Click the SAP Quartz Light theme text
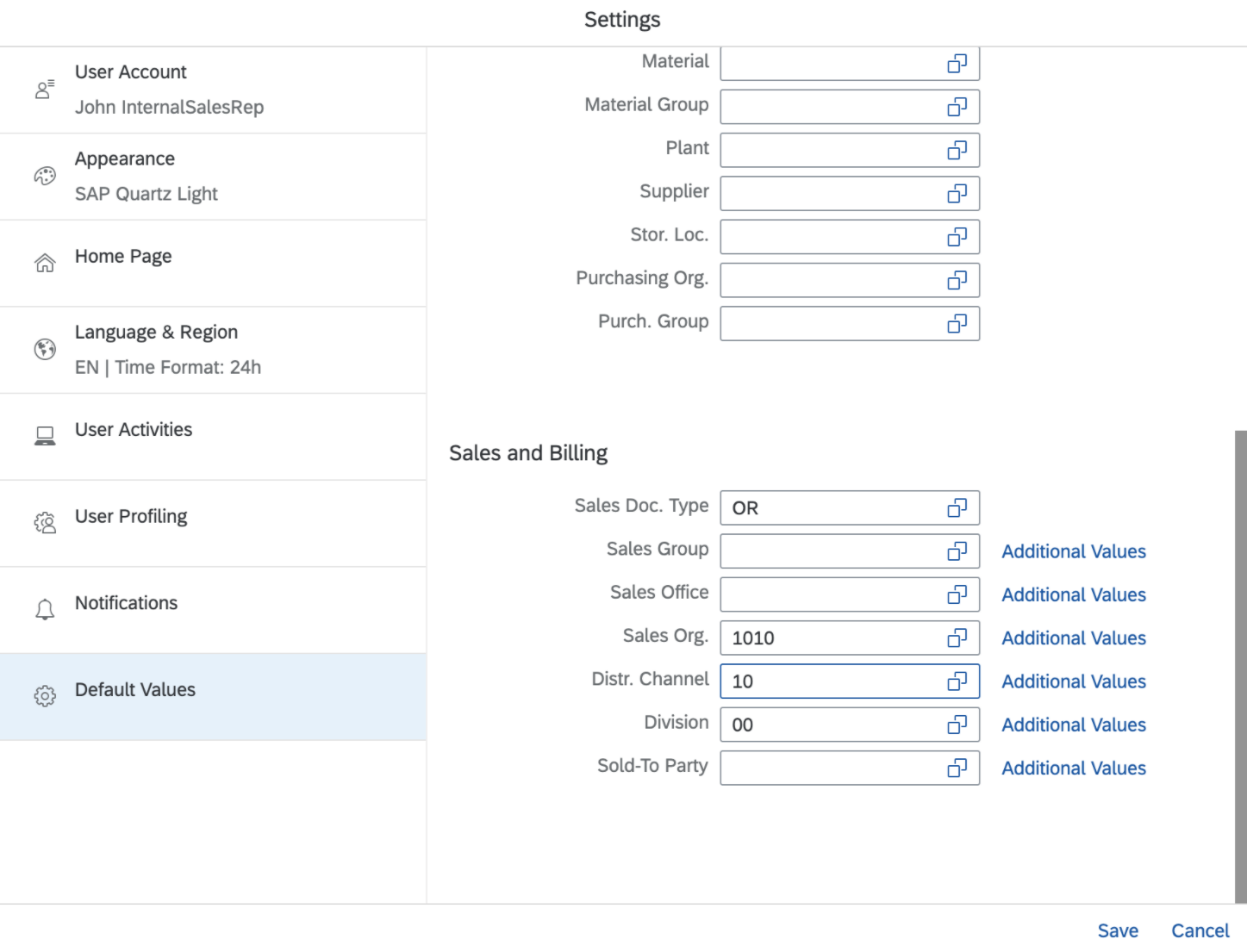The image size is (1247, 952). pyautogui.click(x=147, y=194)
